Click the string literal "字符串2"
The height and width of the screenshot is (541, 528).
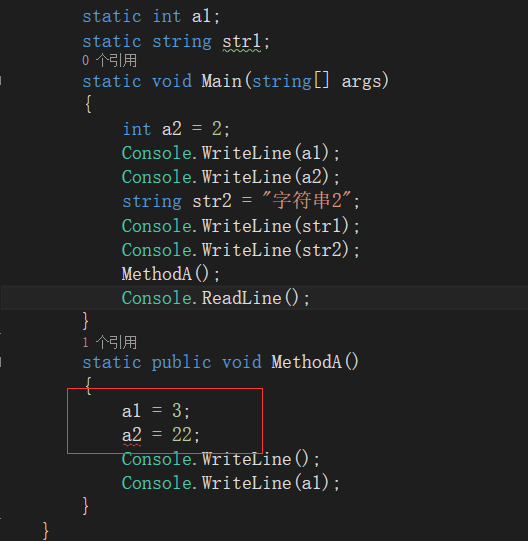click(x=306, y=201)
